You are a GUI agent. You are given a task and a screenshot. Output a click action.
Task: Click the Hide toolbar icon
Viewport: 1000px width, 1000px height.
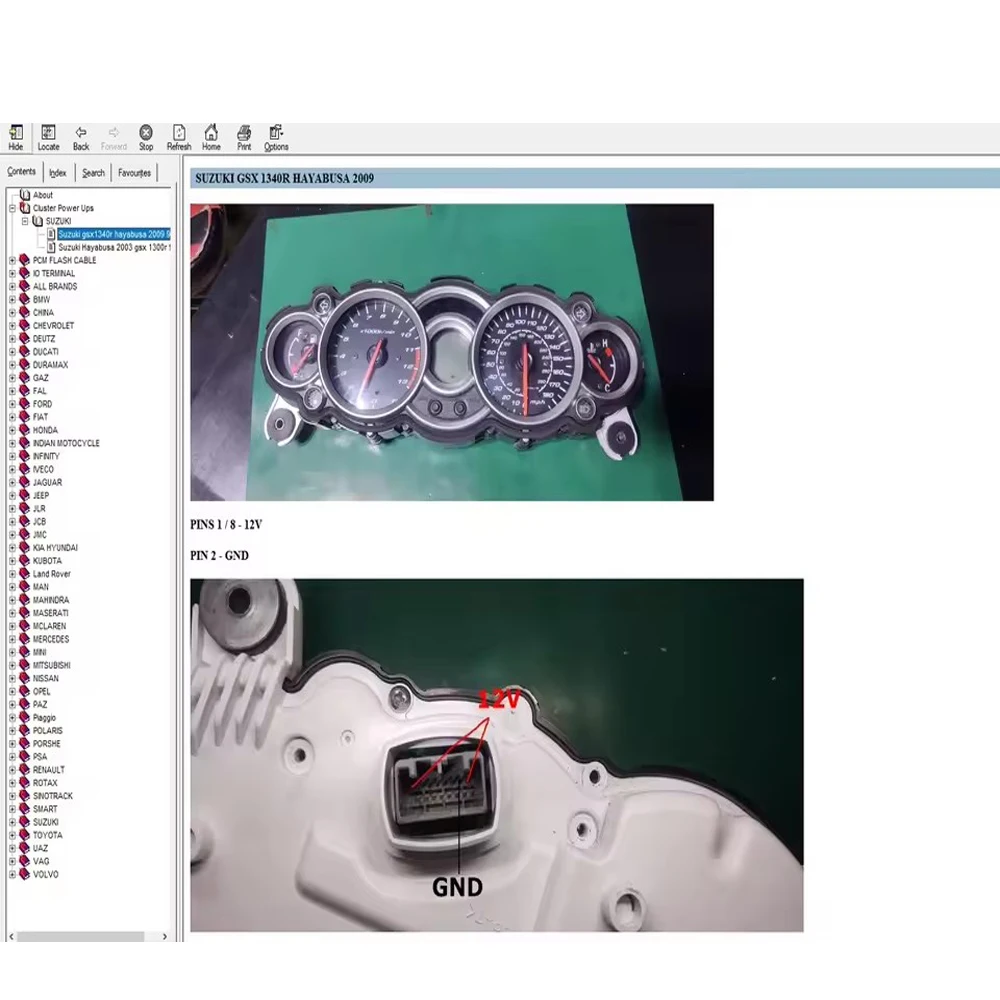point(15,137)
